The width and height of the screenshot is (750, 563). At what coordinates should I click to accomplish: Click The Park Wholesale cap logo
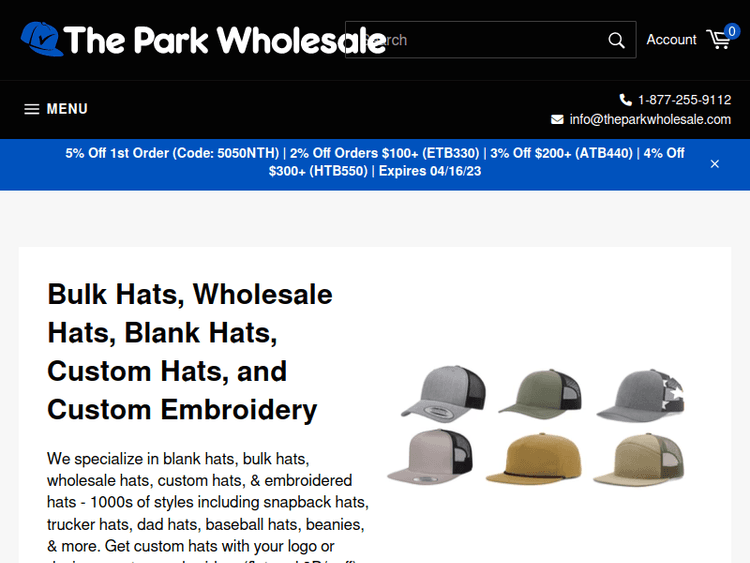pyautogui.click(x=42, y=39)
